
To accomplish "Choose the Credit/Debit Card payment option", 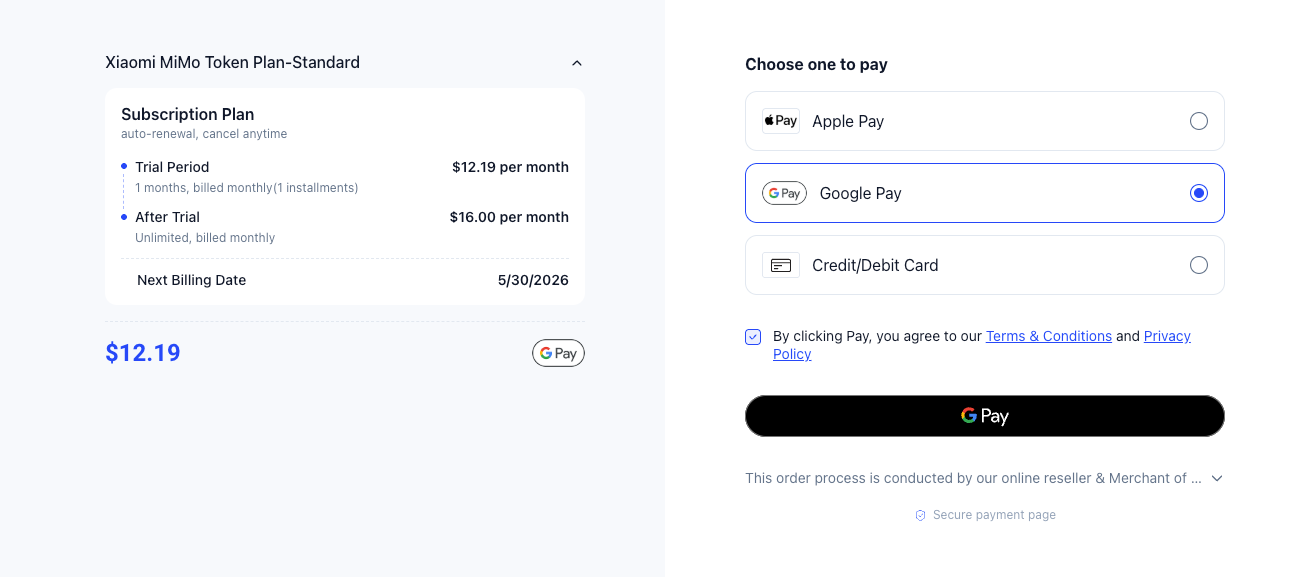I will pyautogui.click(x=985, y=265).
